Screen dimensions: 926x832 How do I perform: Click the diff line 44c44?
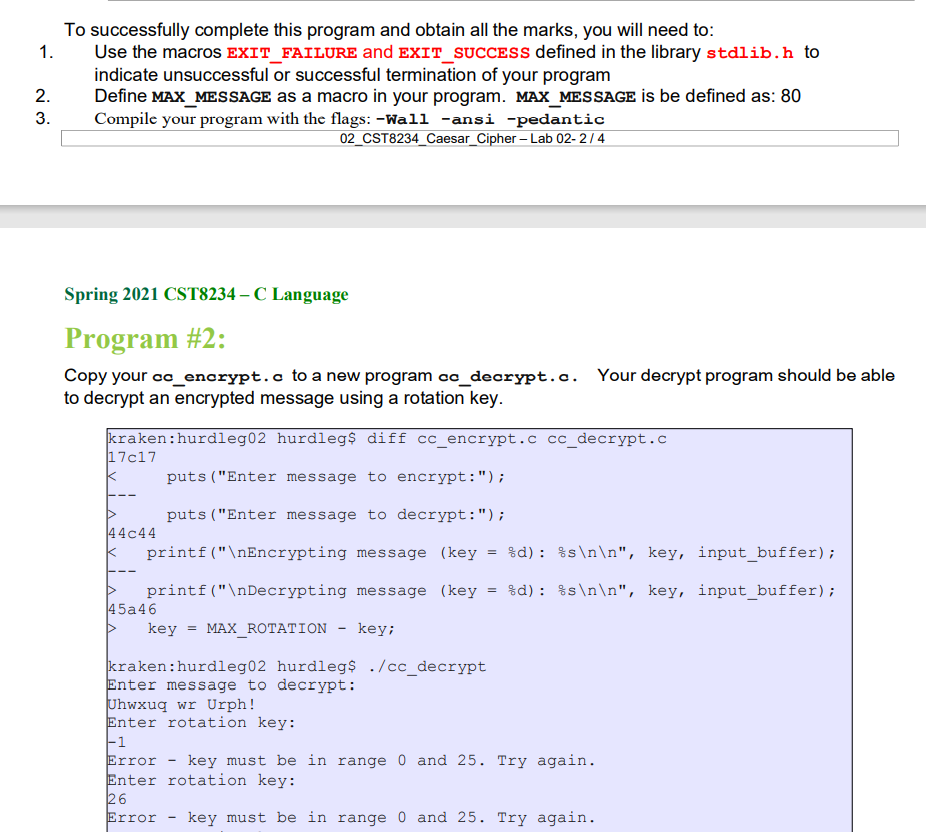click(132, 533)
